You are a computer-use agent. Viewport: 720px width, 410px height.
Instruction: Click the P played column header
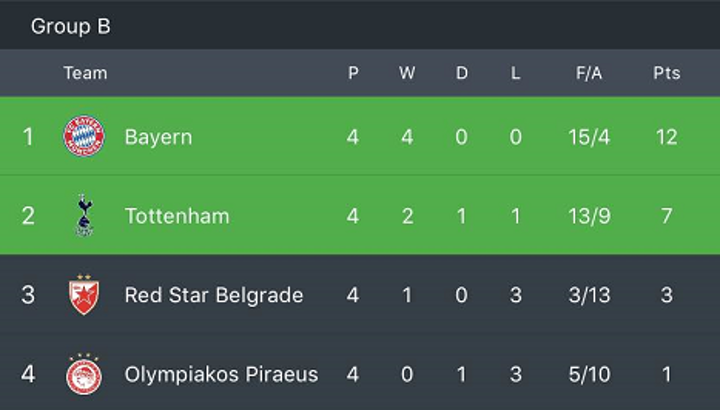353,73
